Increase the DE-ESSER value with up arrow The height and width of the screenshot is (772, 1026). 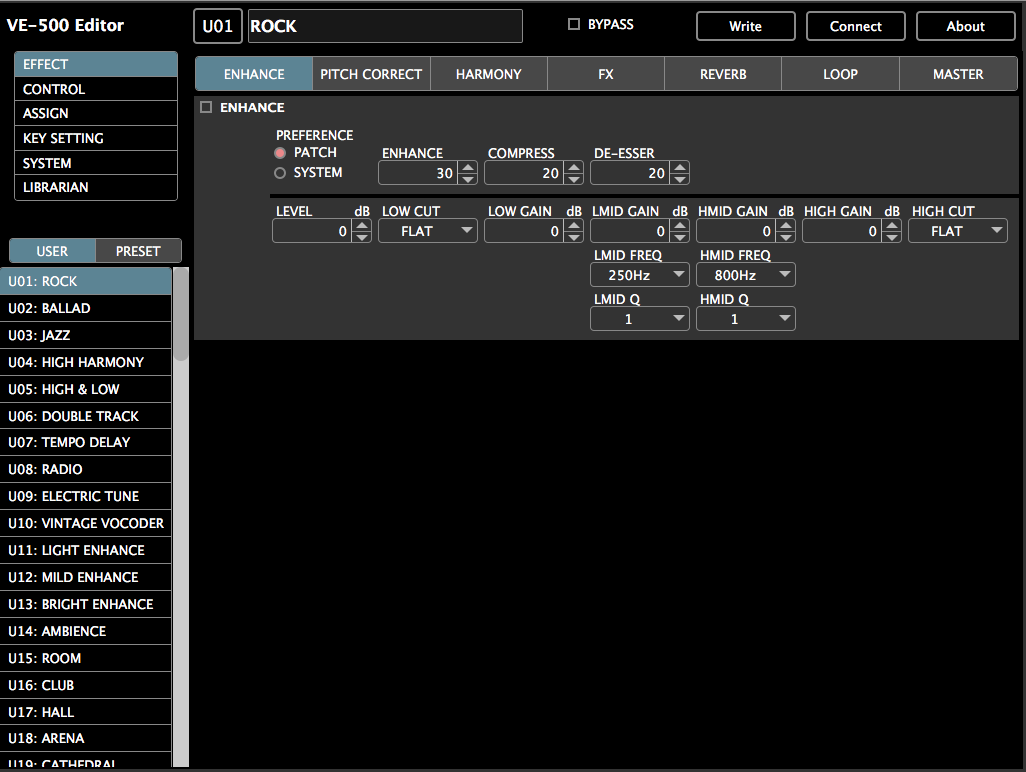(680, 167)
